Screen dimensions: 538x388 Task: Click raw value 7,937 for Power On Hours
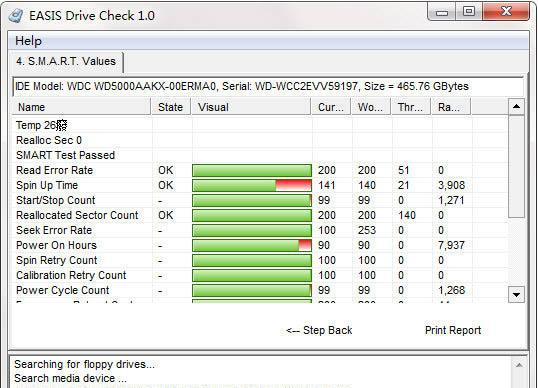point(451,246)
